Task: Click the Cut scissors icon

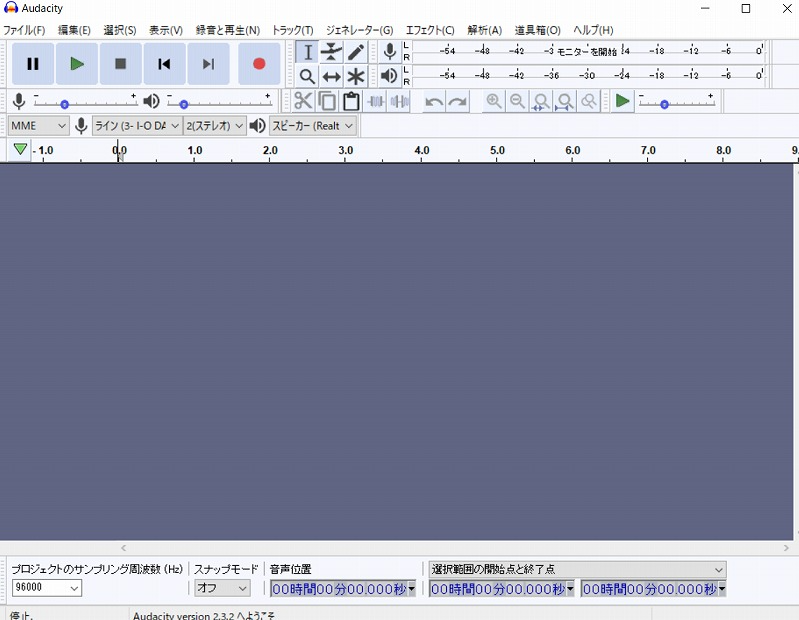Action: click(303, 101)
